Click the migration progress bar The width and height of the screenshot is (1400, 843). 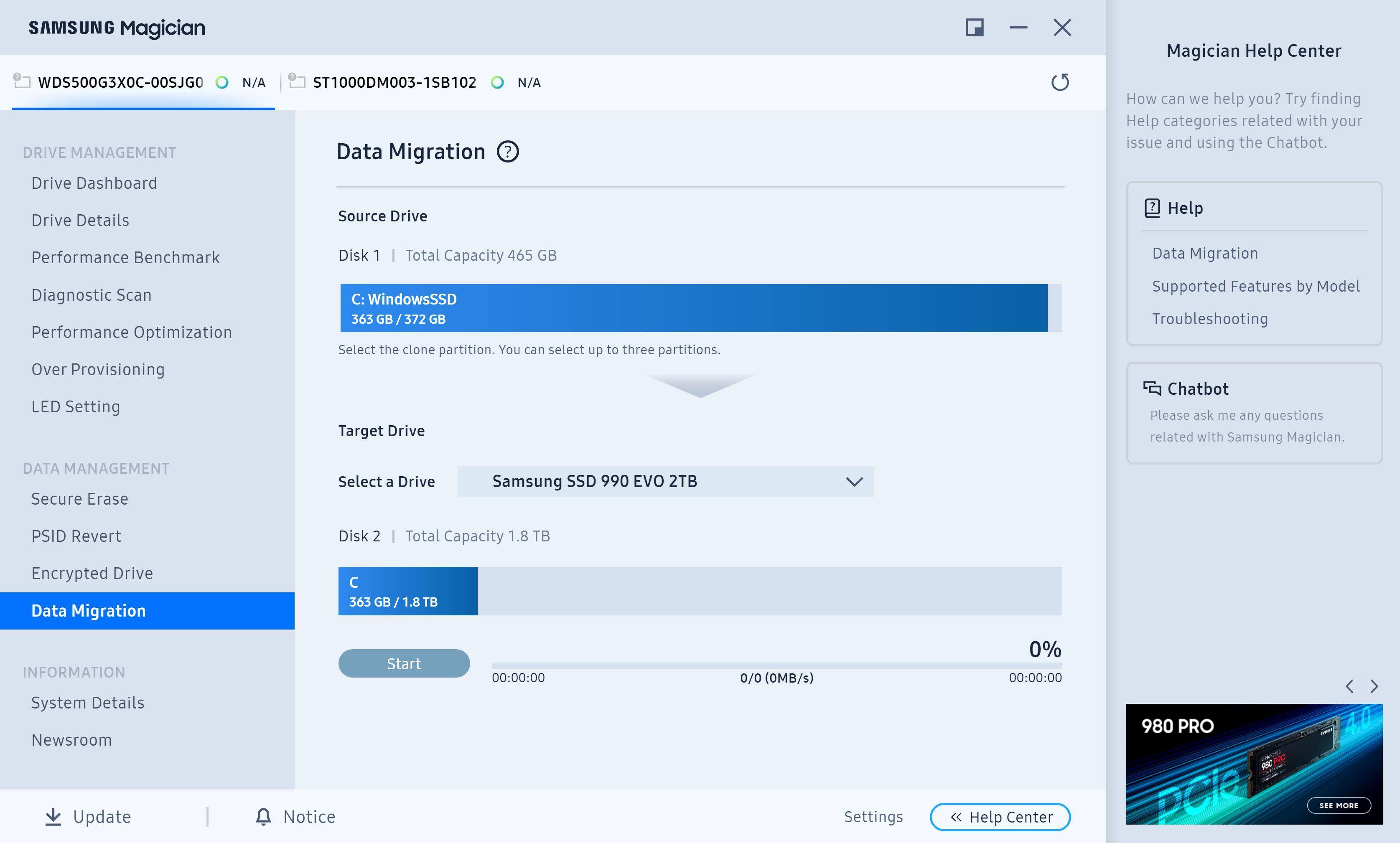click(776, 665)
